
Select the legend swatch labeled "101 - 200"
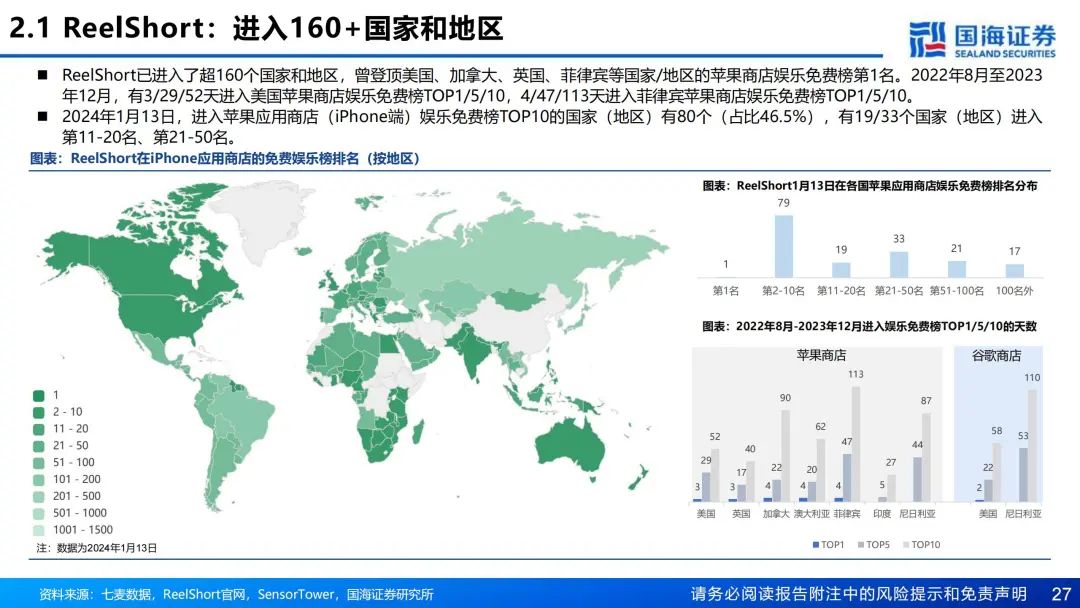click(x=39, y=480)
